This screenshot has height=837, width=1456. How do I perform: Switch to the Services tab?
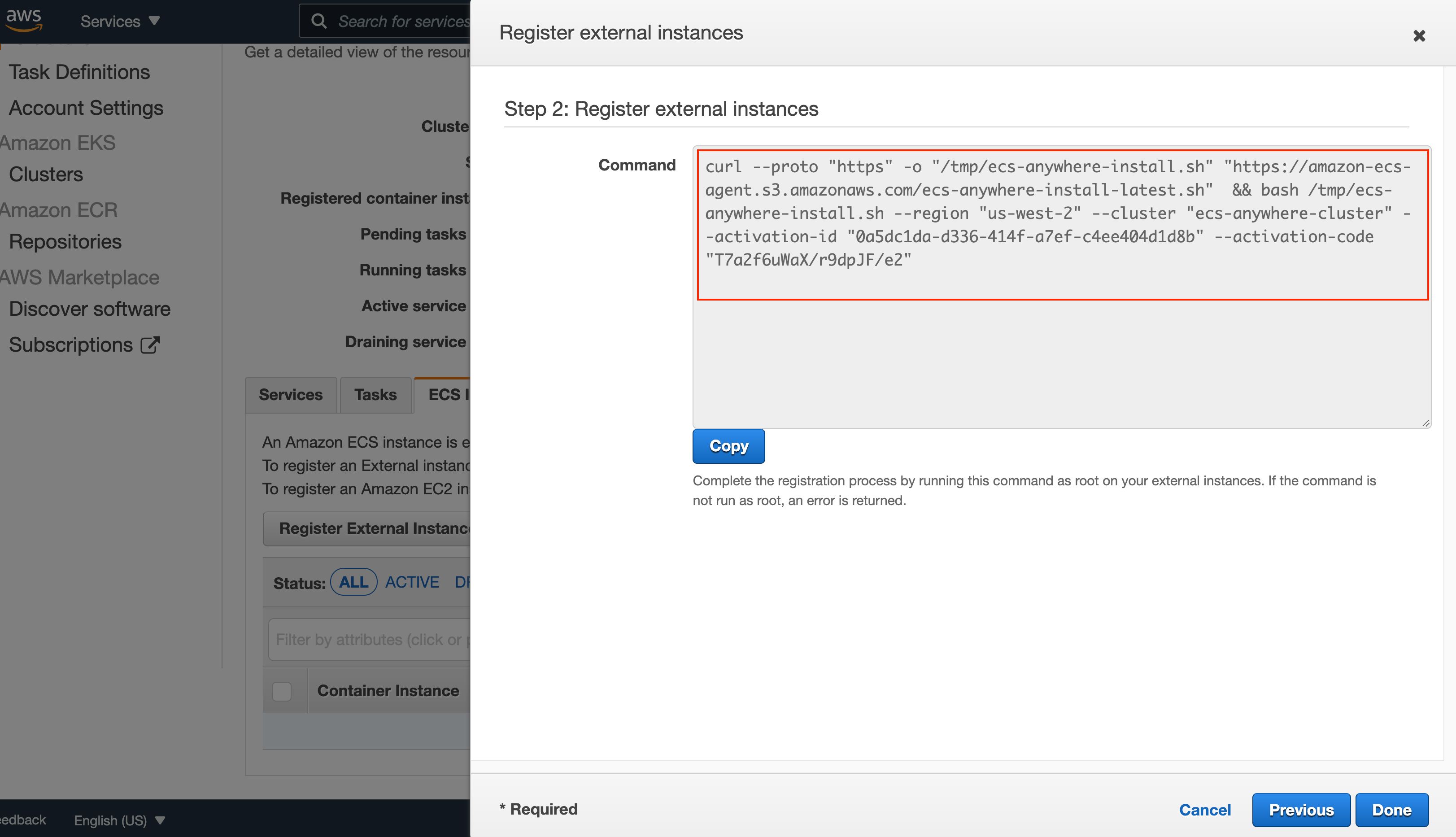(x=290, y=395)
